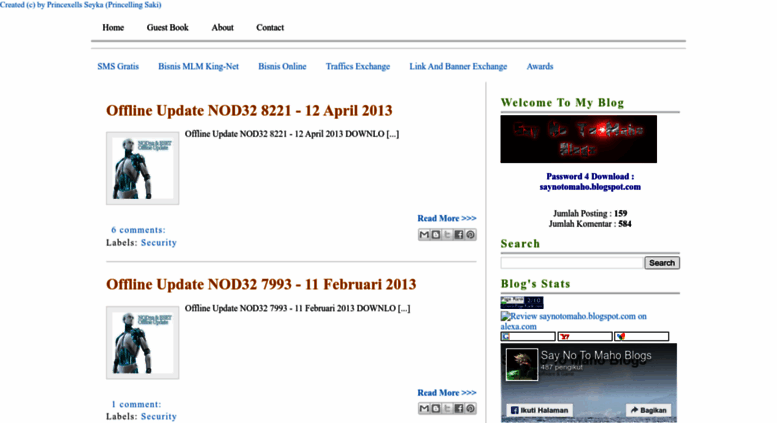Click the MSN butterfly badge in Blog's Stats
777x423 pixels.
[x=642, y=337]
